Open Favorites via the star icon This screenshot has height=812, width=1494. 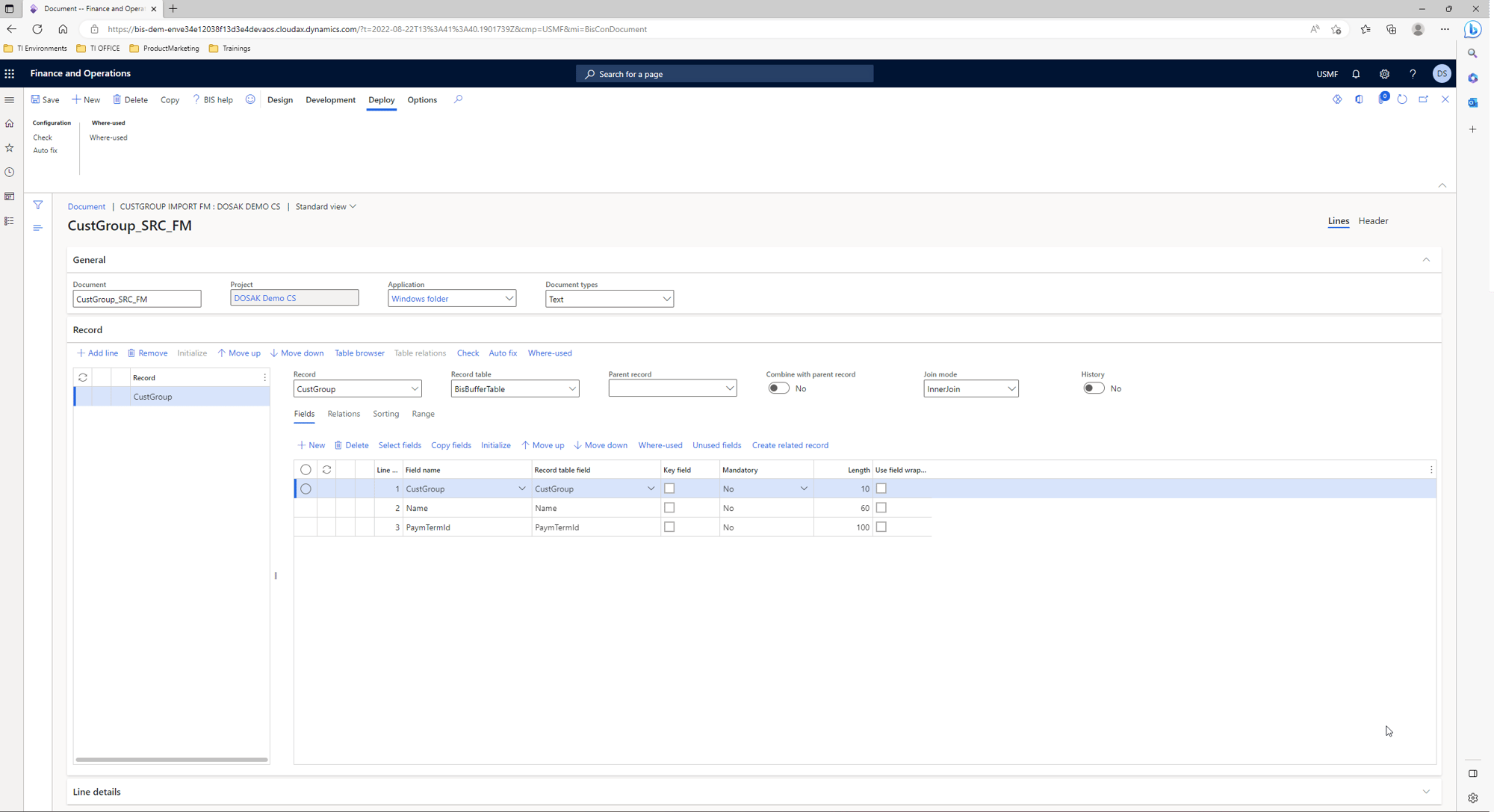[10, 147]
